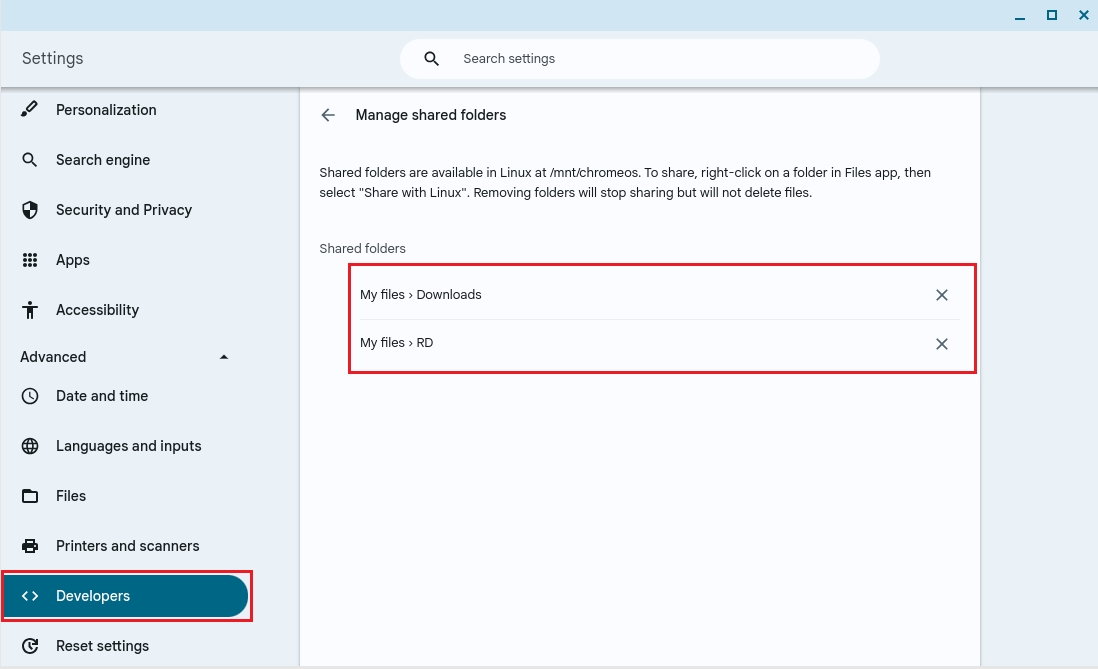
Task: Click the Search engine magnifier icon
Action: pos(30,160)
